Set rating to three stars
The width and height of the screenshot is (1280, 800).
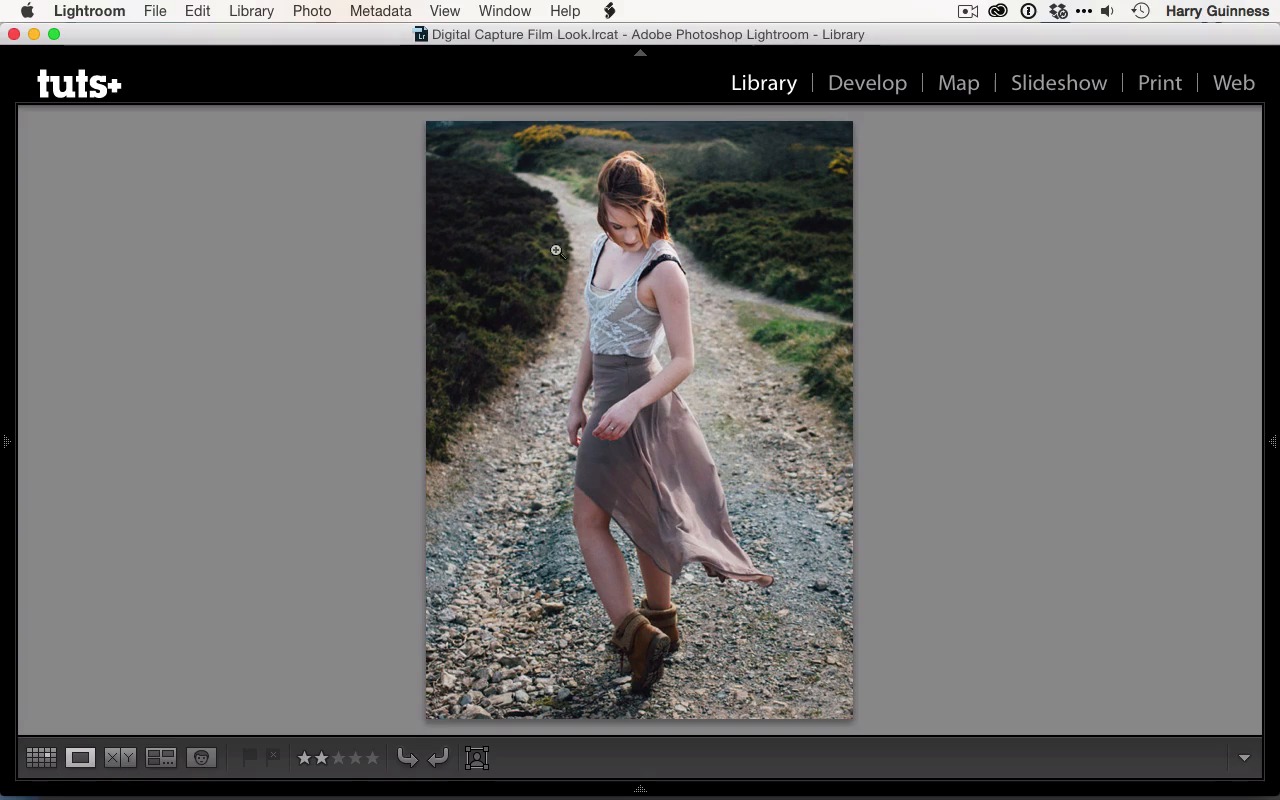338,758
